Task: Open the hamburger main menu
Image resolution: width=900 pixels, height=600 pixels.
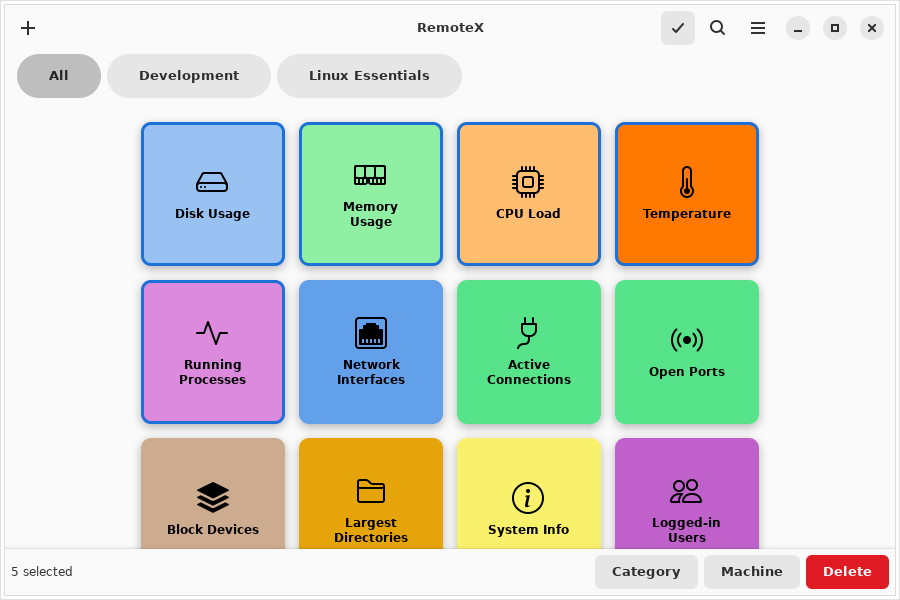Action: pos(758,28)
